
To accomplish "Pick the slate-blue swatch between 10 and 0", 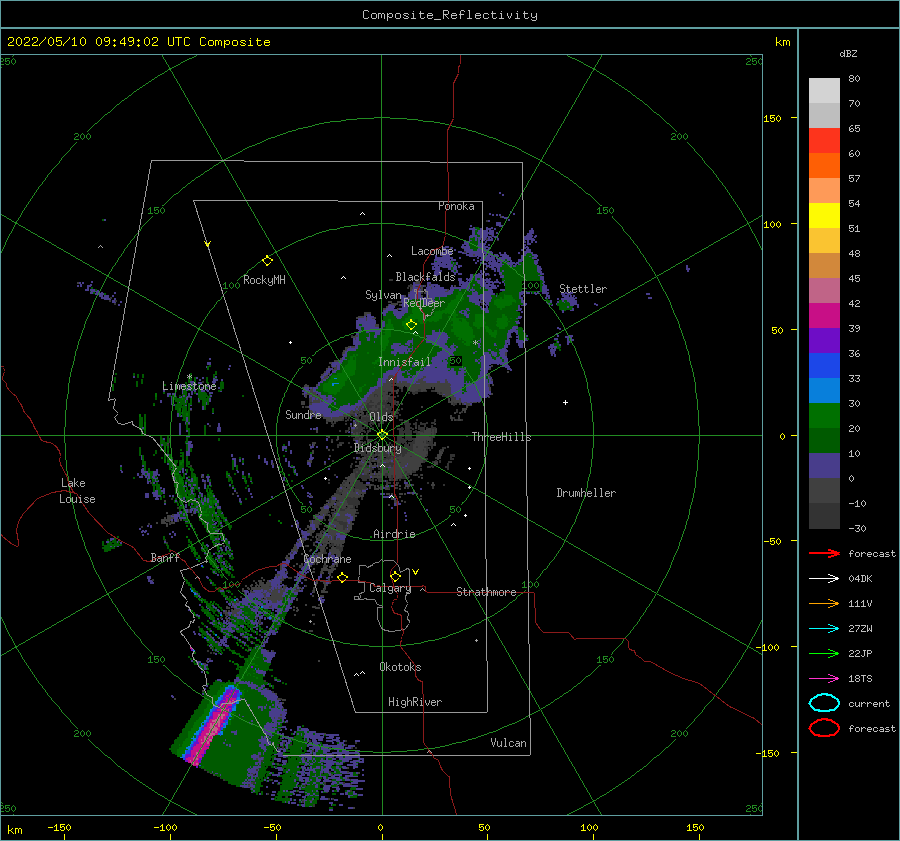I will click(824, 466).
